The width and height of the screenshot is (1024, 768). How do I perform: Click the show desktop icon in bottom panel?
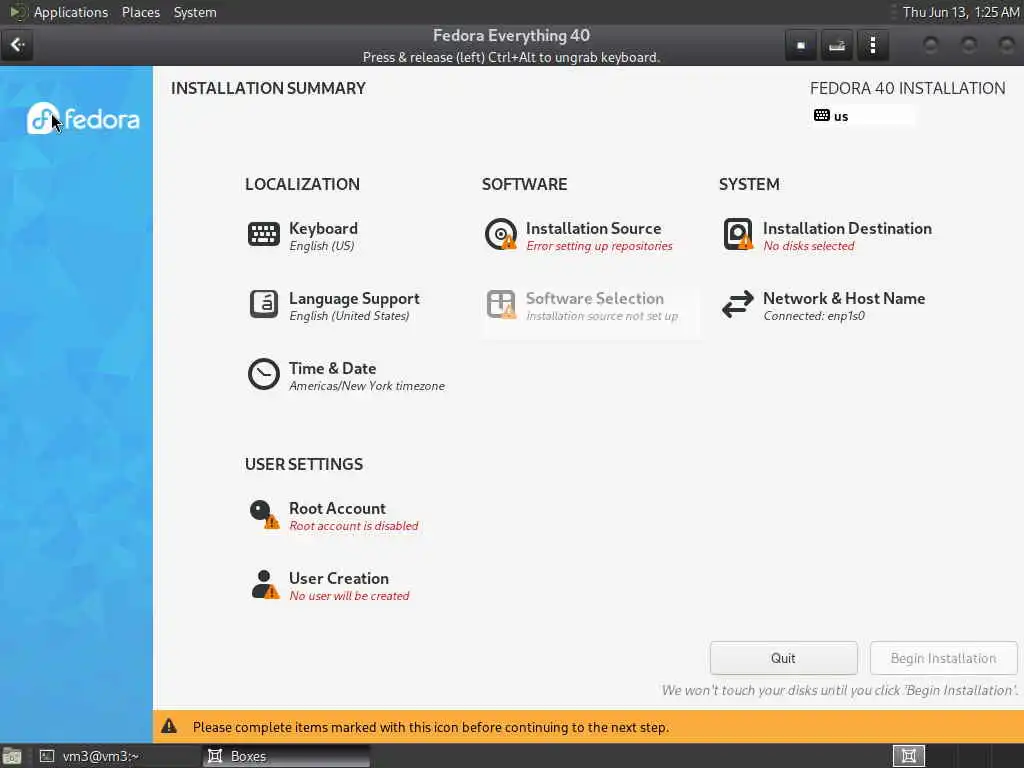click(11, 756)
